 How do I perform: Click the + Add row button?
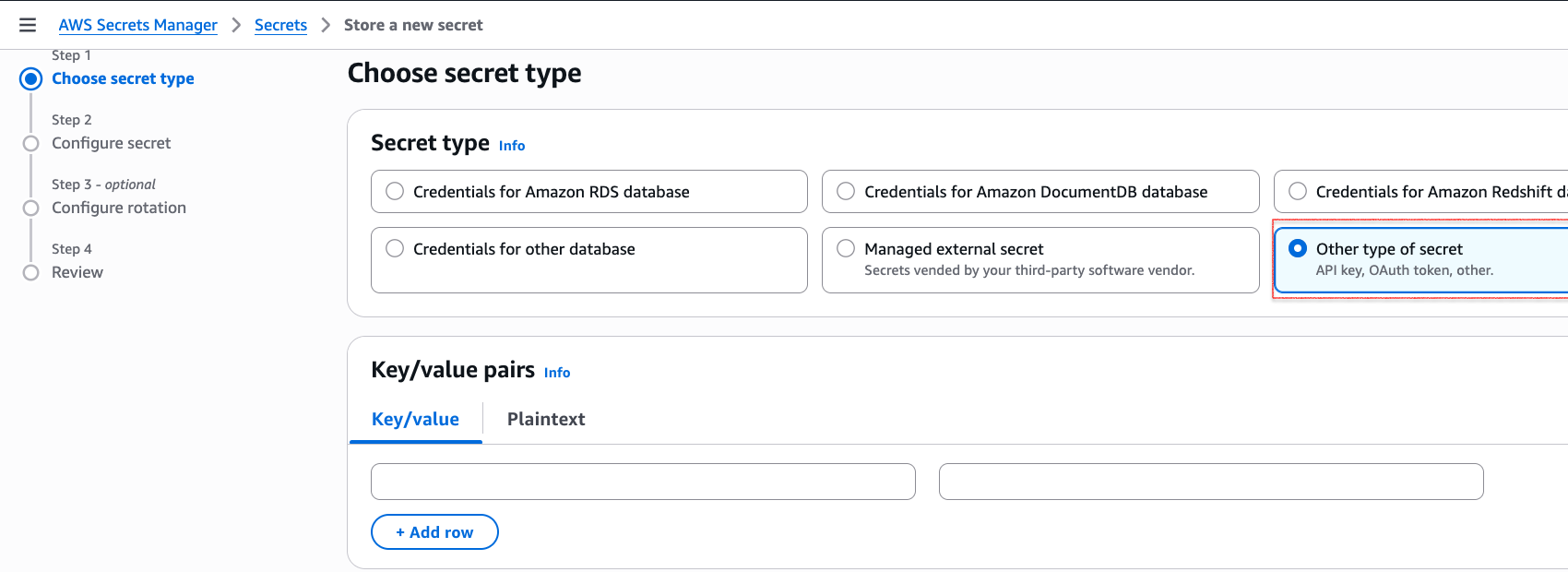point(434,531)
